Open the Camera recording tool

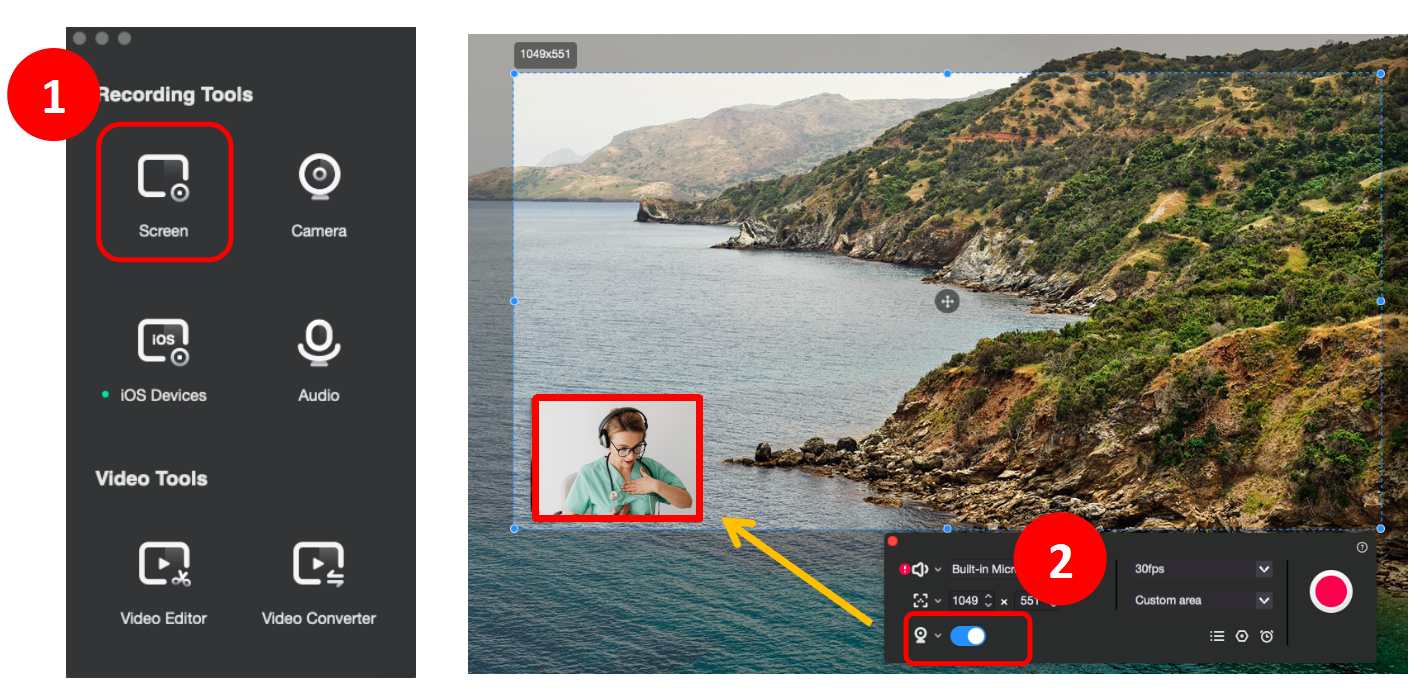319,194
